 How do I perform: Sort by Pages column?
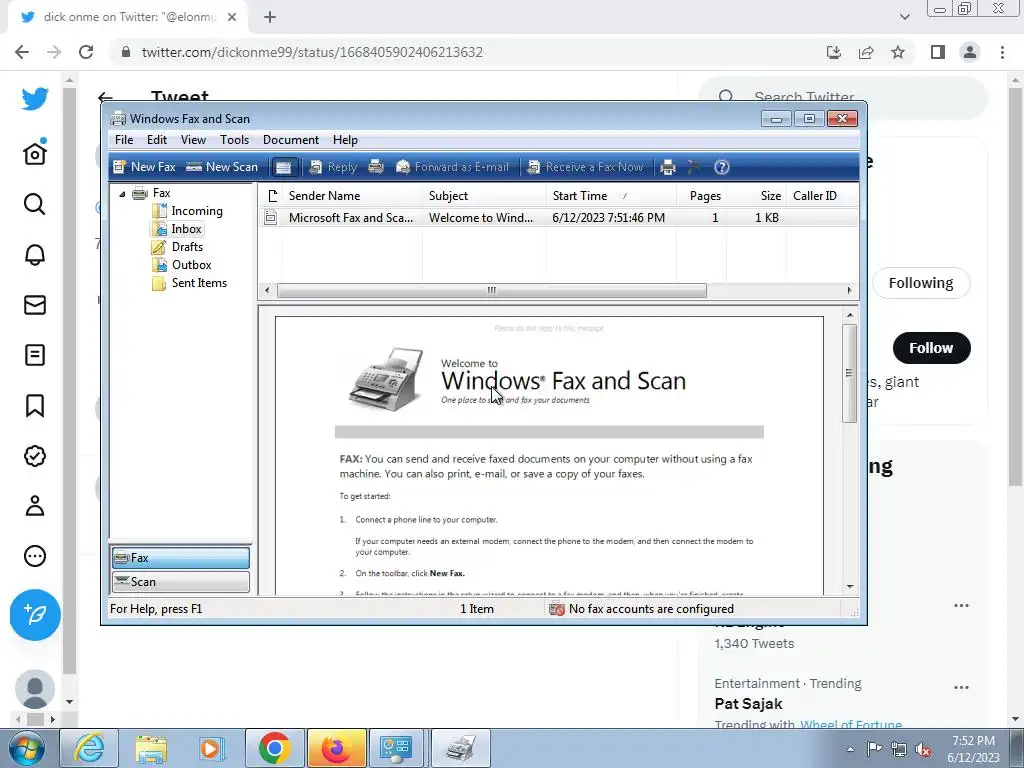point(701,196)
